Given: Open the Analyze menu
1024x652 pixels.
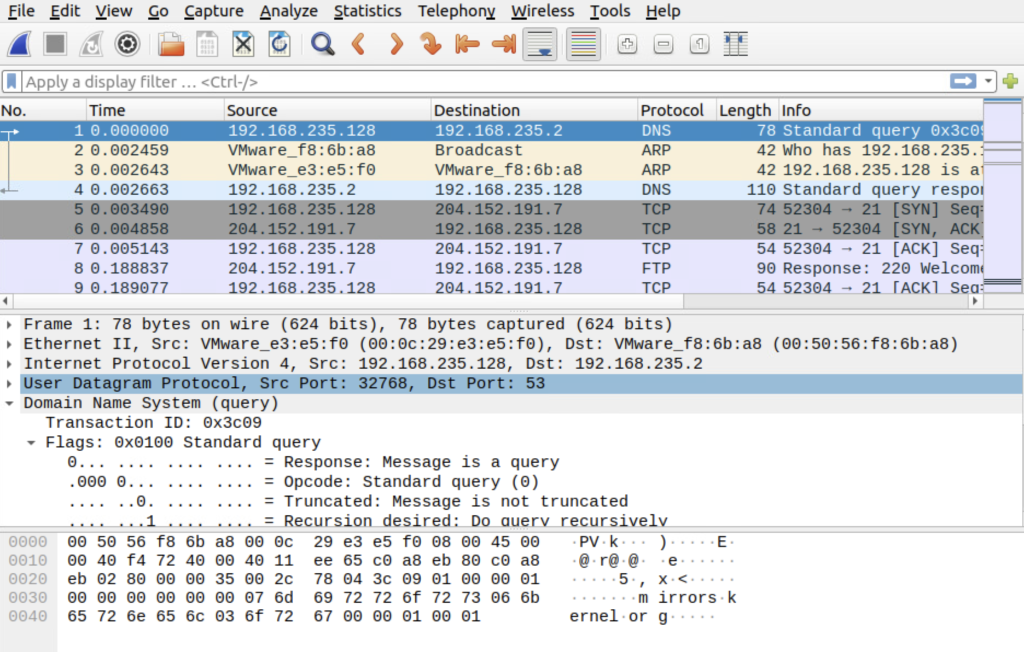Looking at the screenshot, I should [288, 11].
